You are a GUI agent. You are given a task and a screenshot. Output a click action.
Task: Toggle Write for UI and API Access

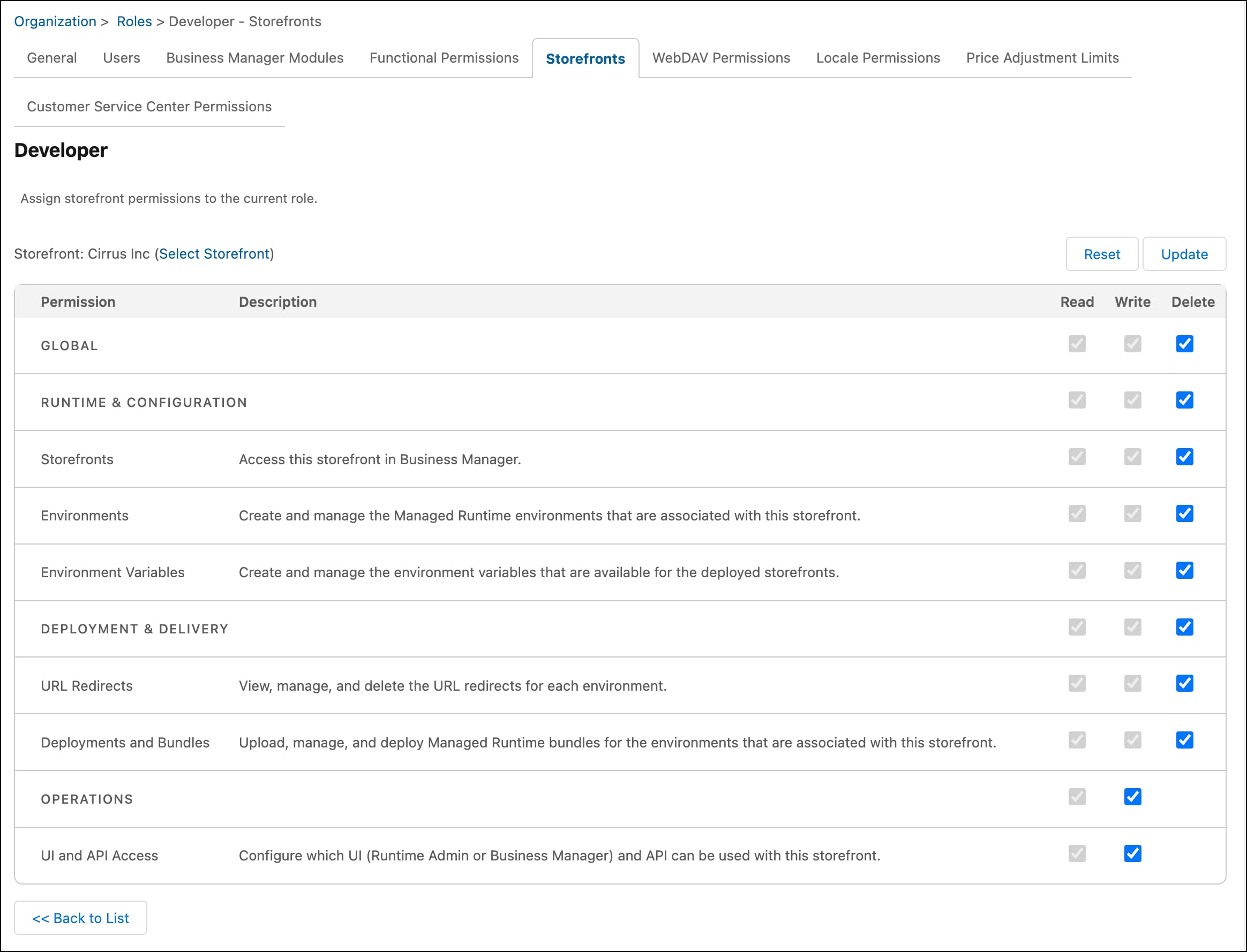(1132, 854)
